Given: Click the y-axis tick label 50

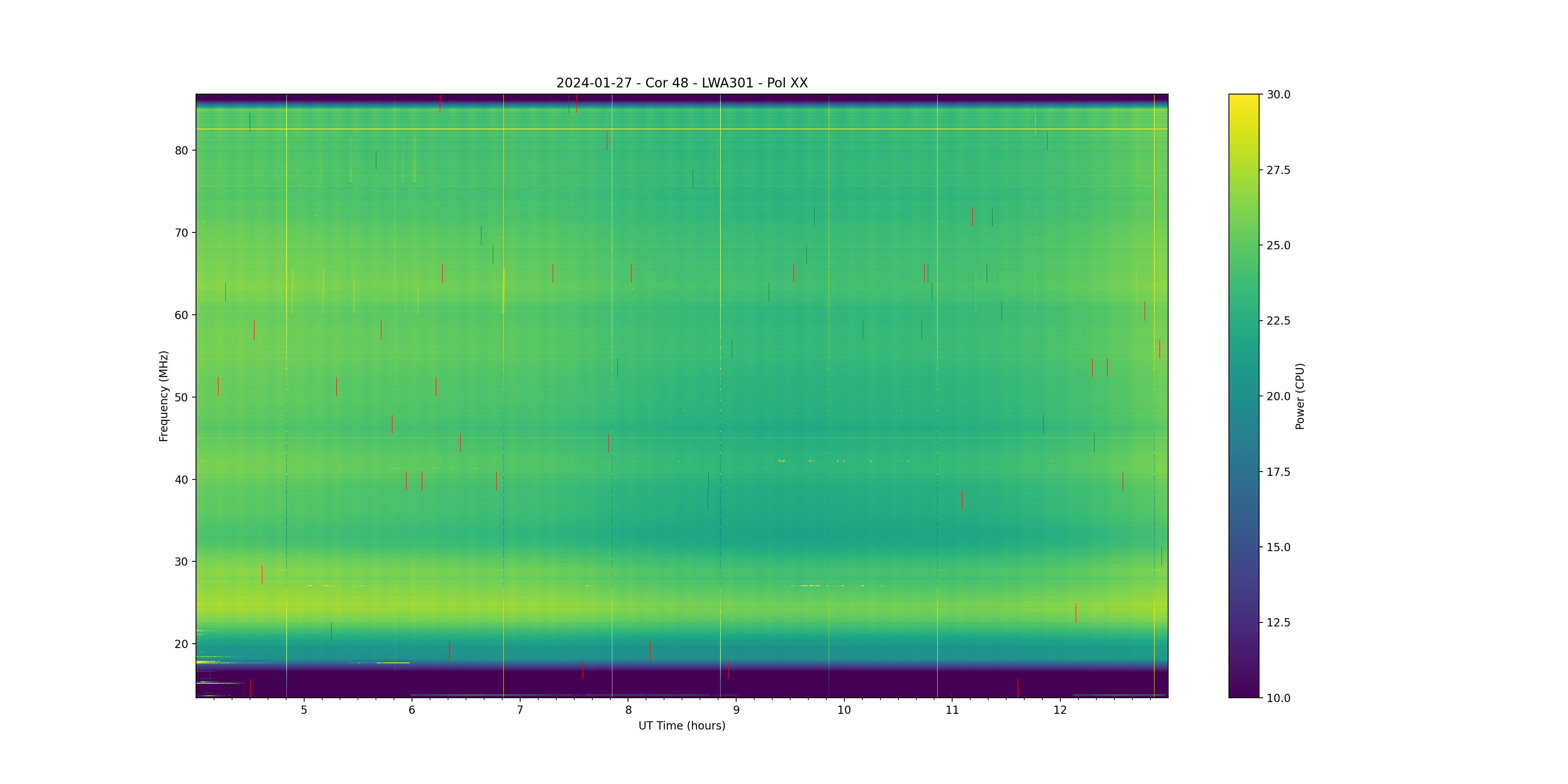Looking at the screenshot, I should pyautogui.click(x=181, y=397).
